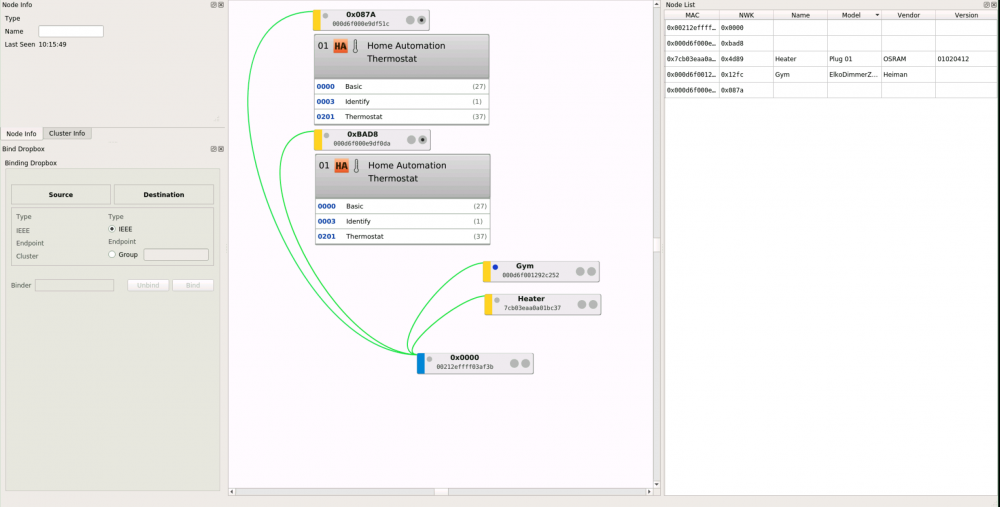1000x507 pixels.
Task: Select the Group destination type radio button
Action: (x=112, y=254)
